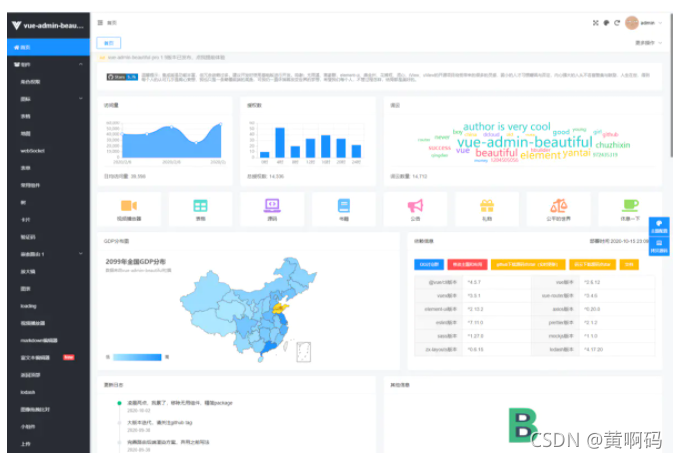Click the admin user avatar

(632, 23)
